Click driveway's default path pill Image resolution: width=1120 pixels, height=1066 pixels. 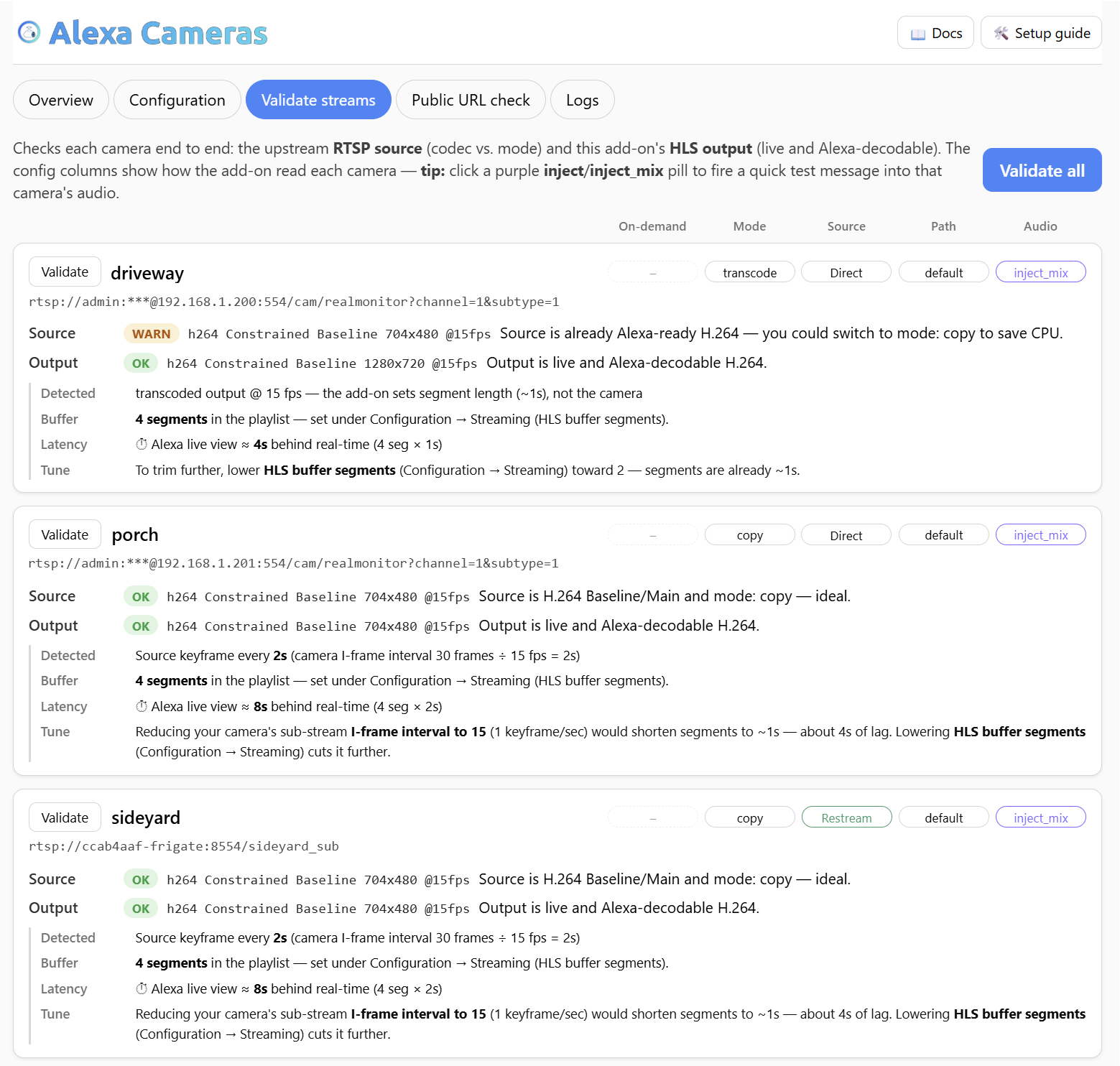coord(943,272)
